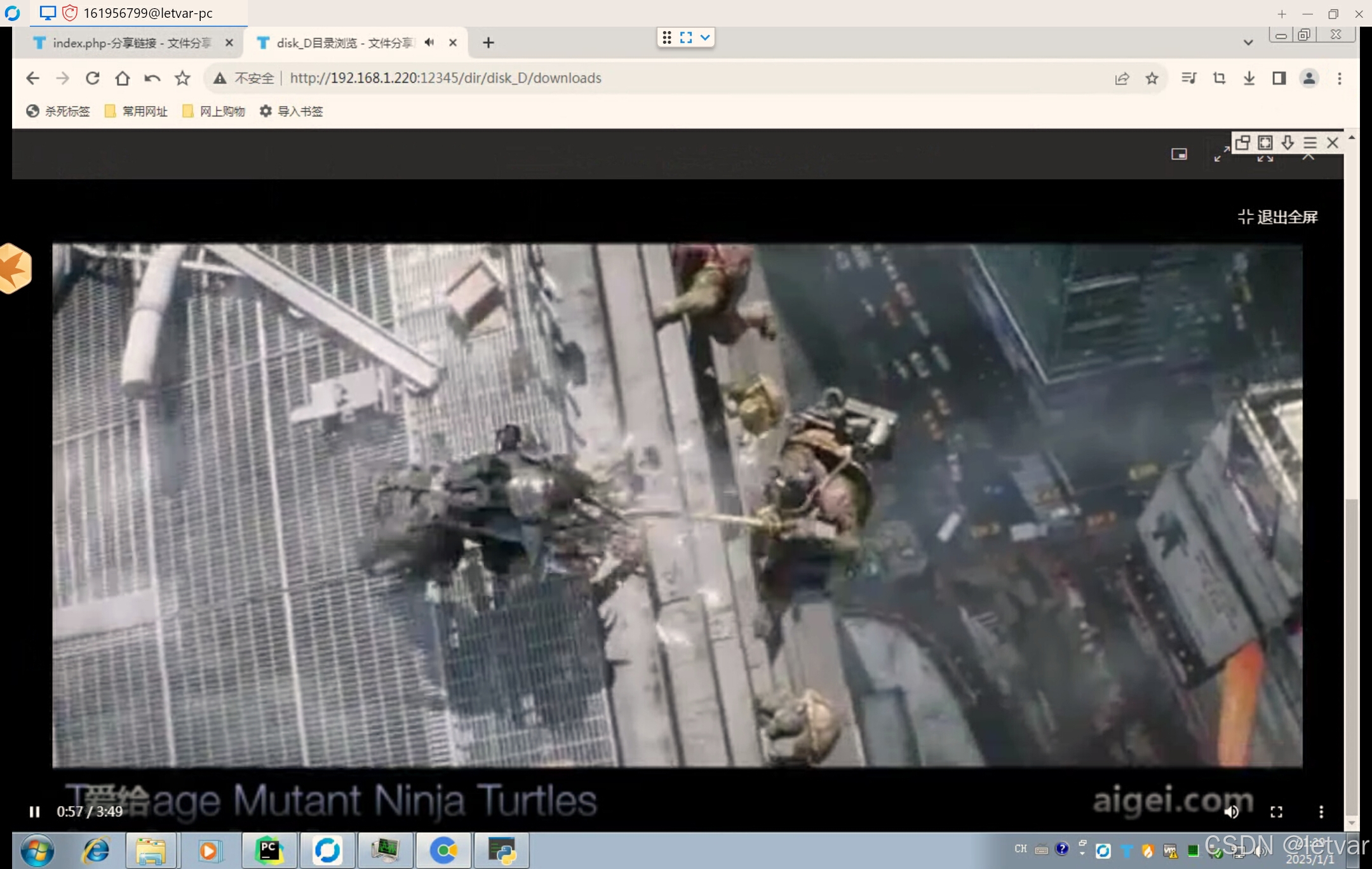Toggle the browser side panel
The width and height of the screenshot is (1372, 869).
(1279, 78)
